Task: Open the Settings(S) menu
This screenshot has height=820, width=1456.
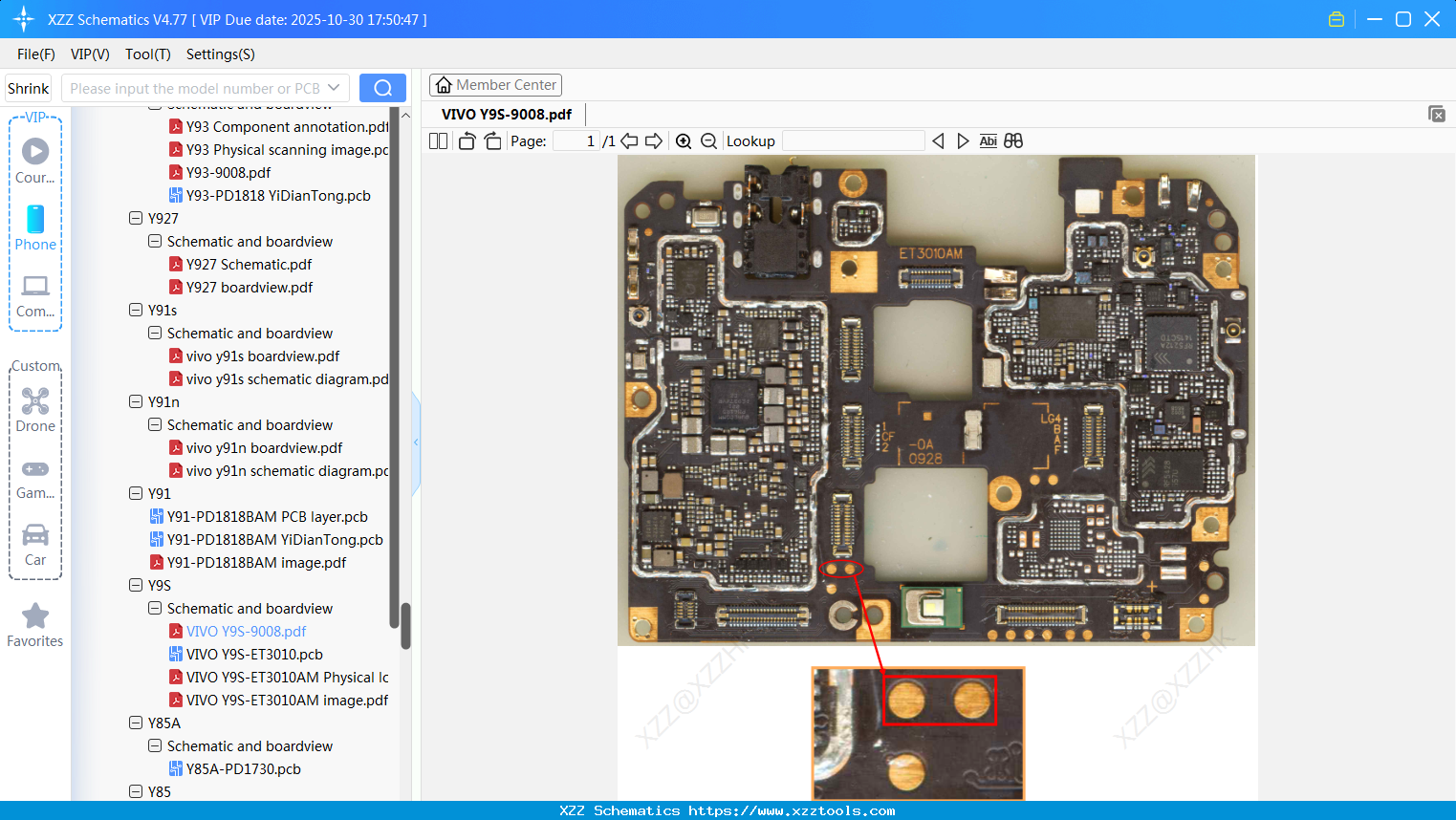Action: [x=220, y=54]
